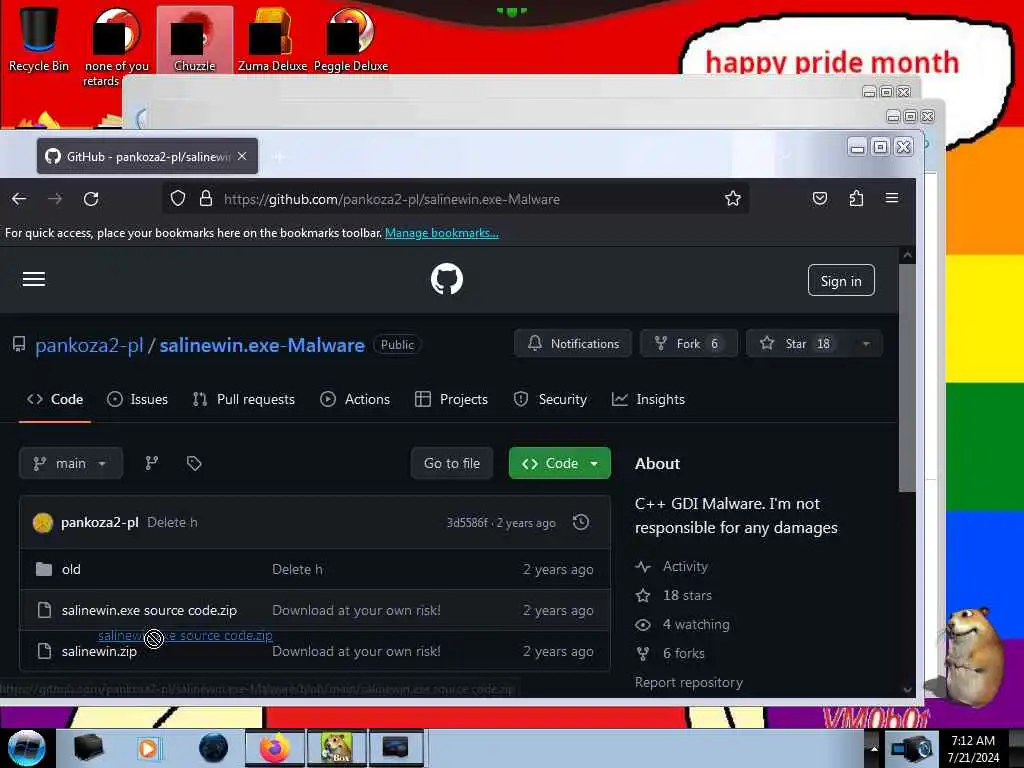Open Recycle Bin on the desktop
The image size is (1024, 768).
tap(39, 38)
